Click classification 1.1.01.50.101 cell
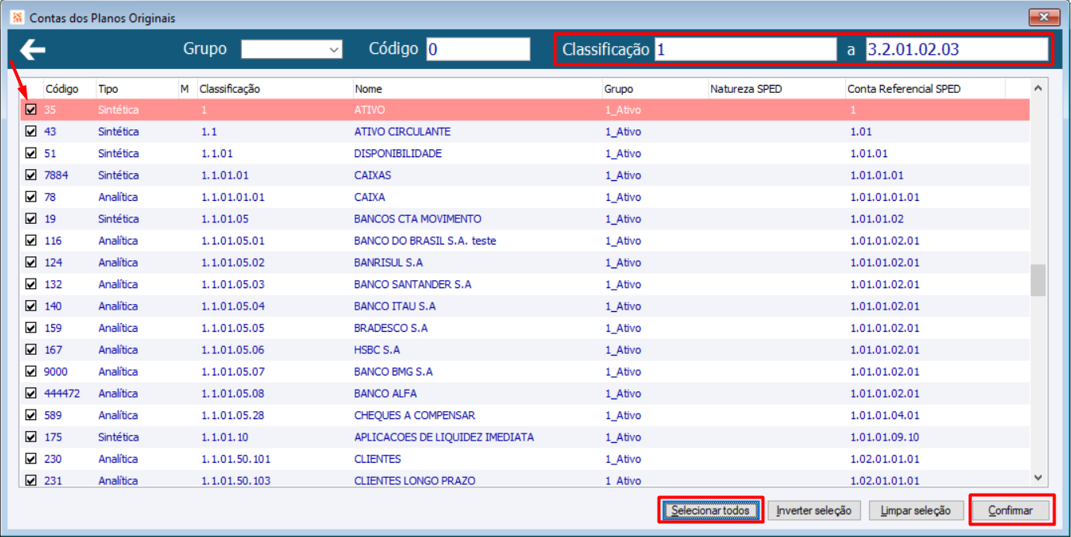The height and width of the screenshot is (537, 1071). [x=236, y=458]
